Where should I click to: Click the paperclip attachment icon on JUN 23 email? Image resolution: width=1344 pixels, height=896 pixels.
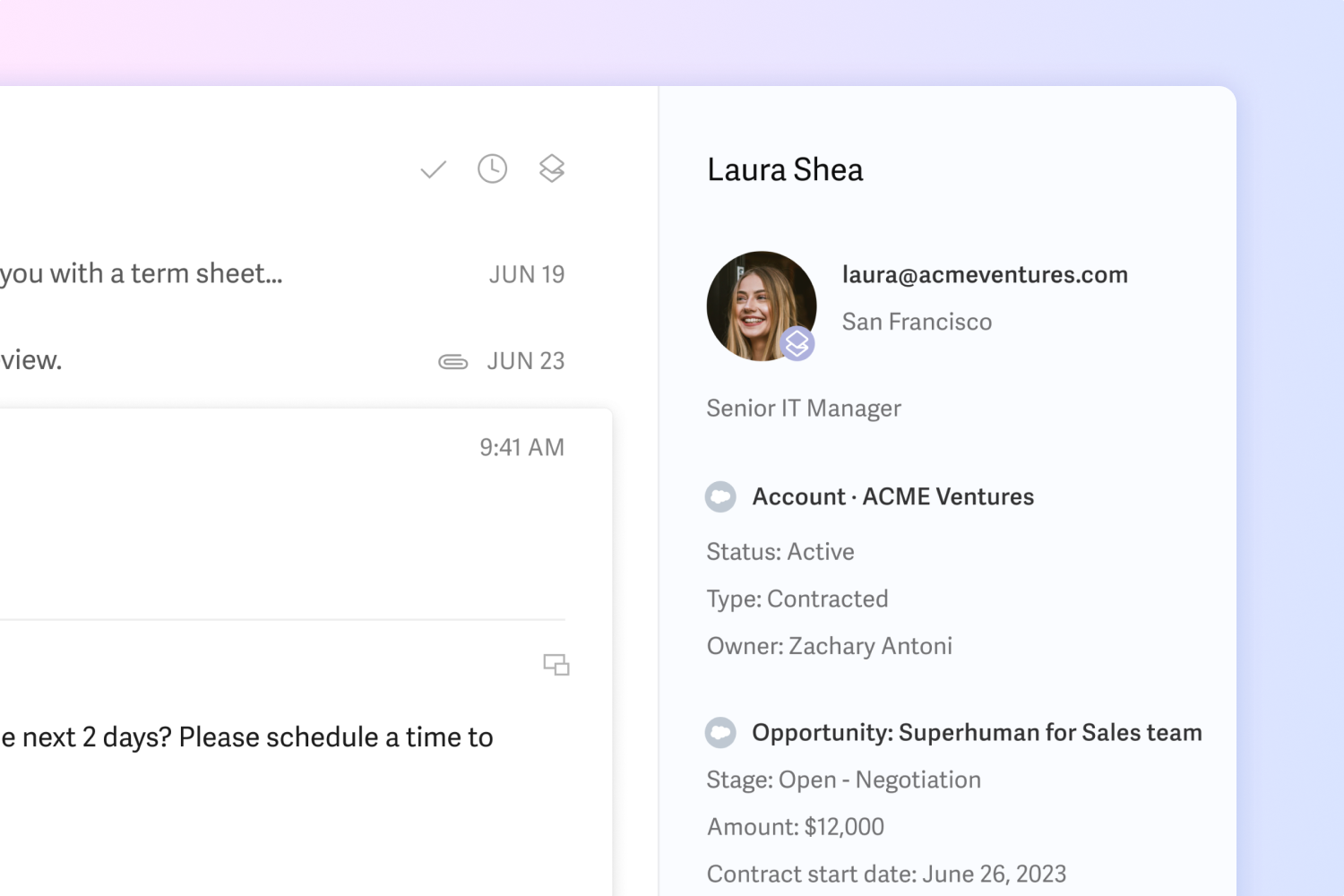point(453,361)
